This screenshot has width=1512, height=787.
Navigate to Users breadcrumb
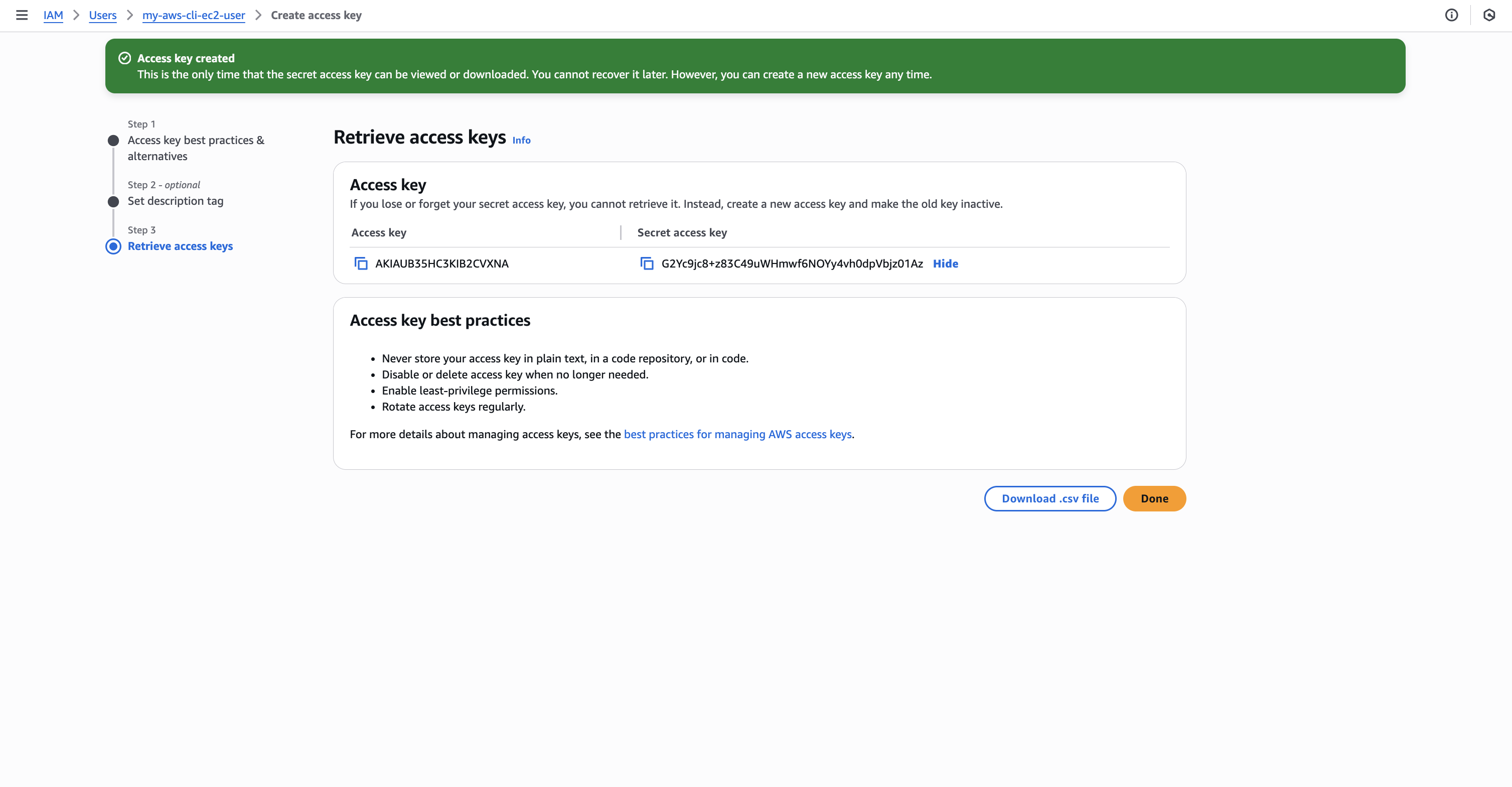pyautogui.click(x=103, y=15)
